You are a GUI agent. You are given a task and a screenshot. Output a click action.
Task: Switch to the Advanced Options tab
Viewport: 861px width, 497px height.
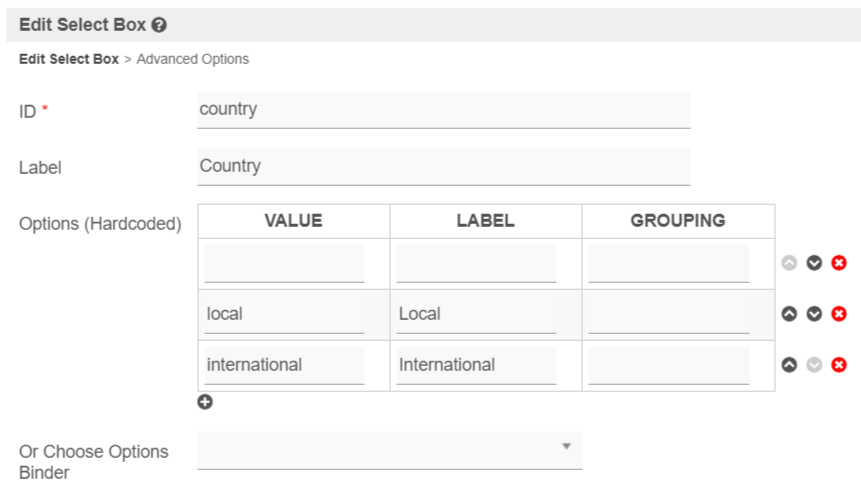[x=192, y=59]
